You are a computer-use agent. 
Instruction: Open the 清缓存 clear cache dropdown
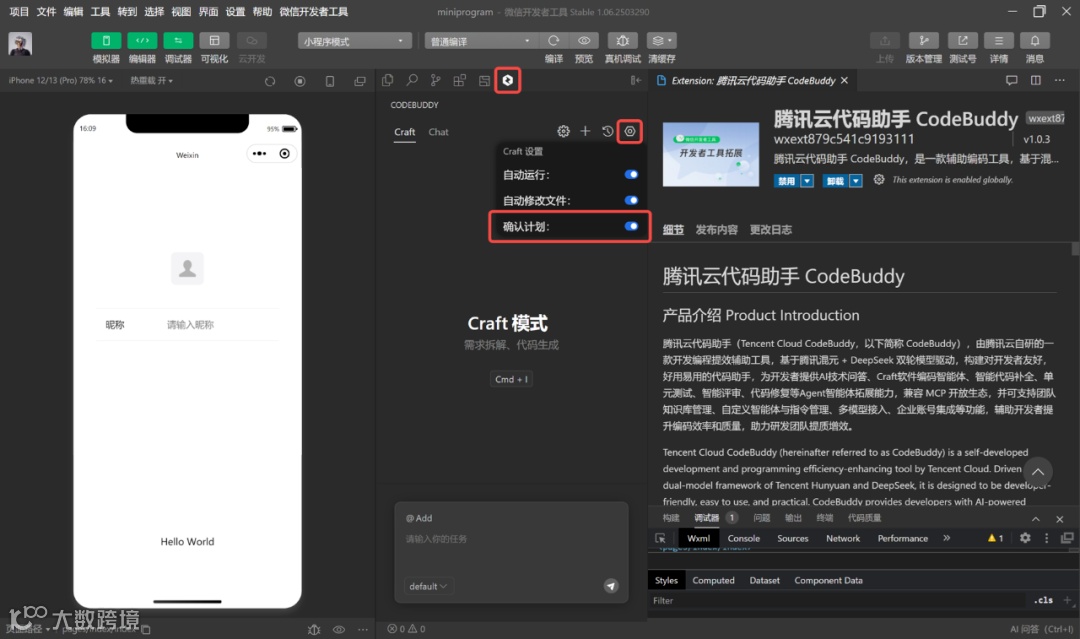661,41
